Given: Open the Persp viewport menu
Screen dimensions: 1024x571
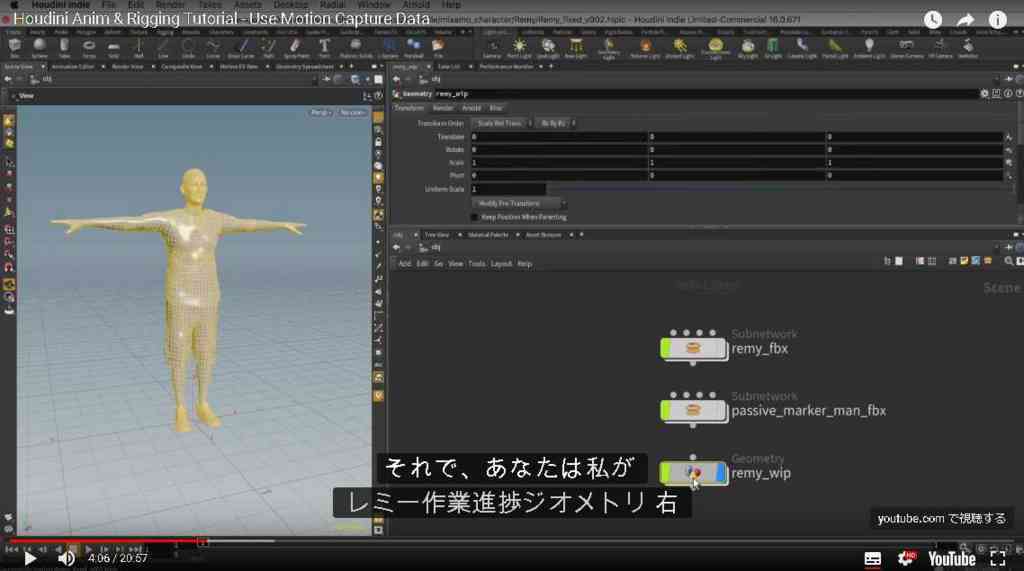Looking at the screenshot, I should click(320, 112).
